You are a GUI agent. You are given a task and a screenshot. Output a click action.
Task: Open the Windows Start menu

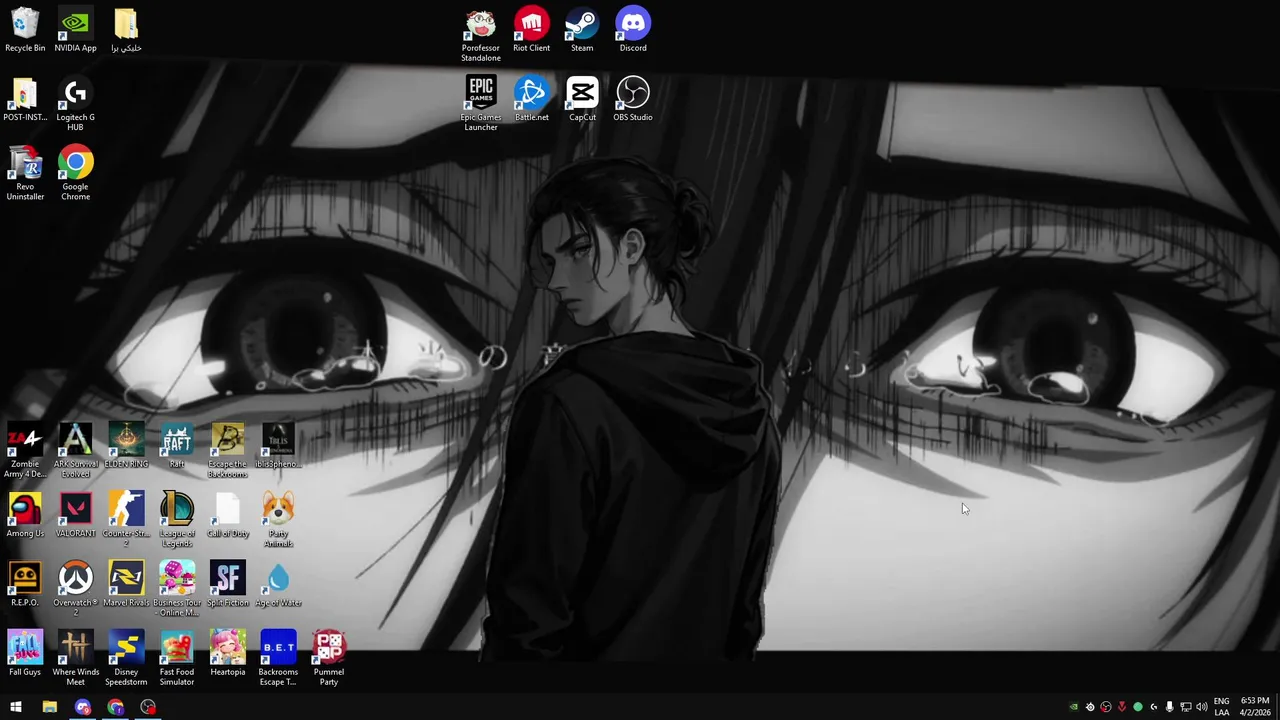(x=16, y=707)
